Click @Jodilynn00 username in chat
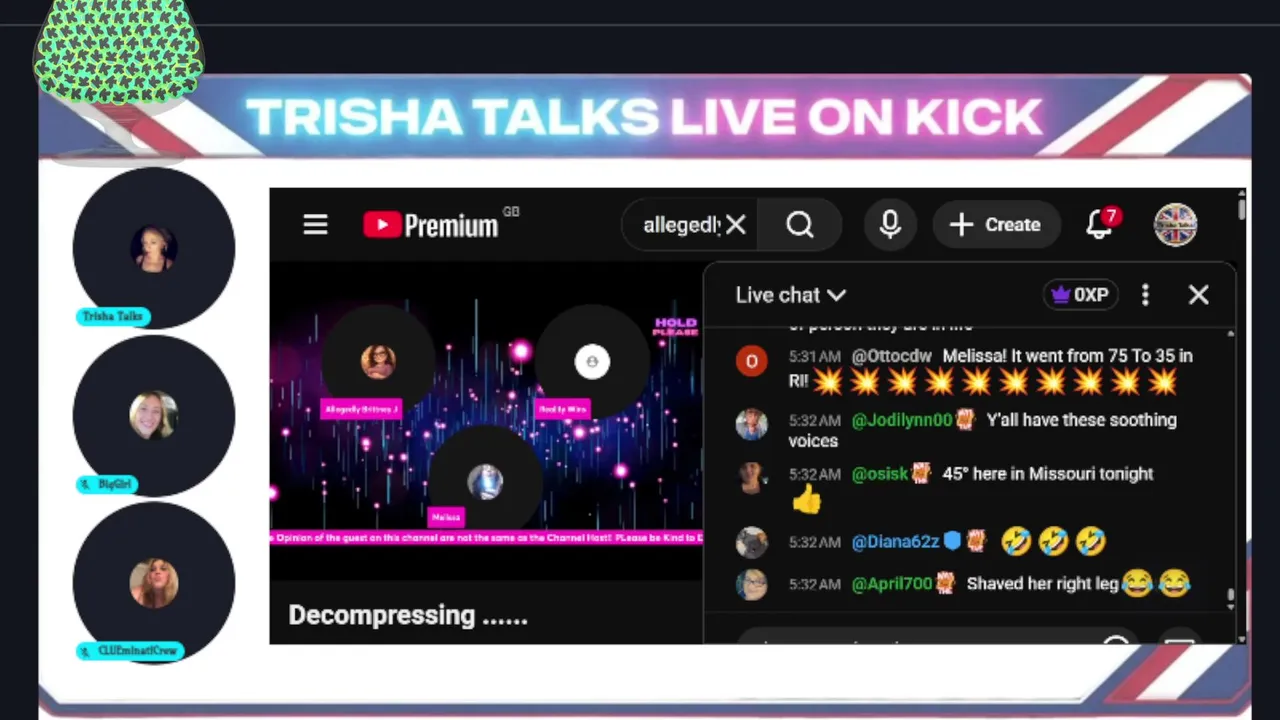The width and height of the screenshot is (1280, 720). 901,420
